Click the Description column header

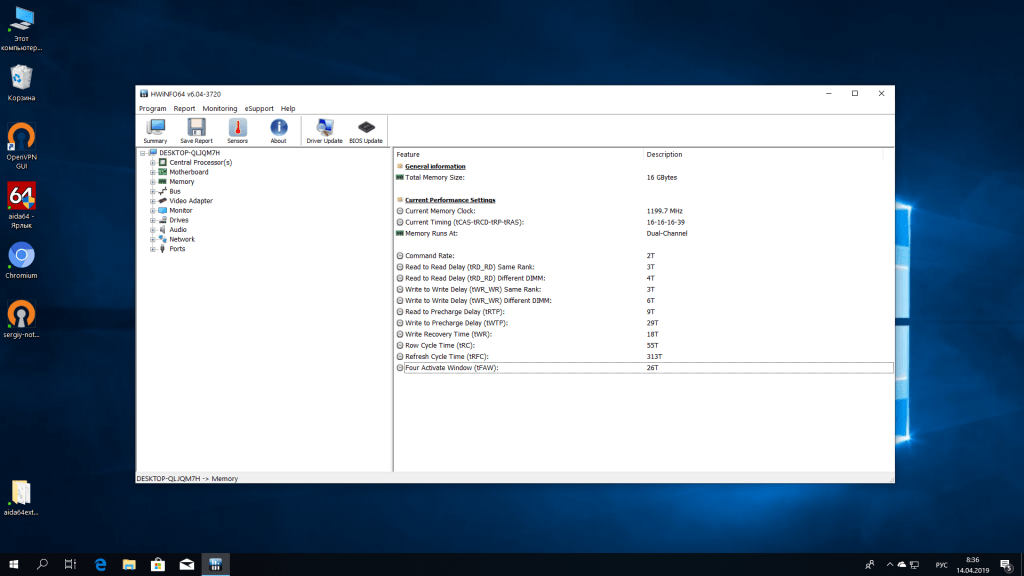(x=763, y=155)
